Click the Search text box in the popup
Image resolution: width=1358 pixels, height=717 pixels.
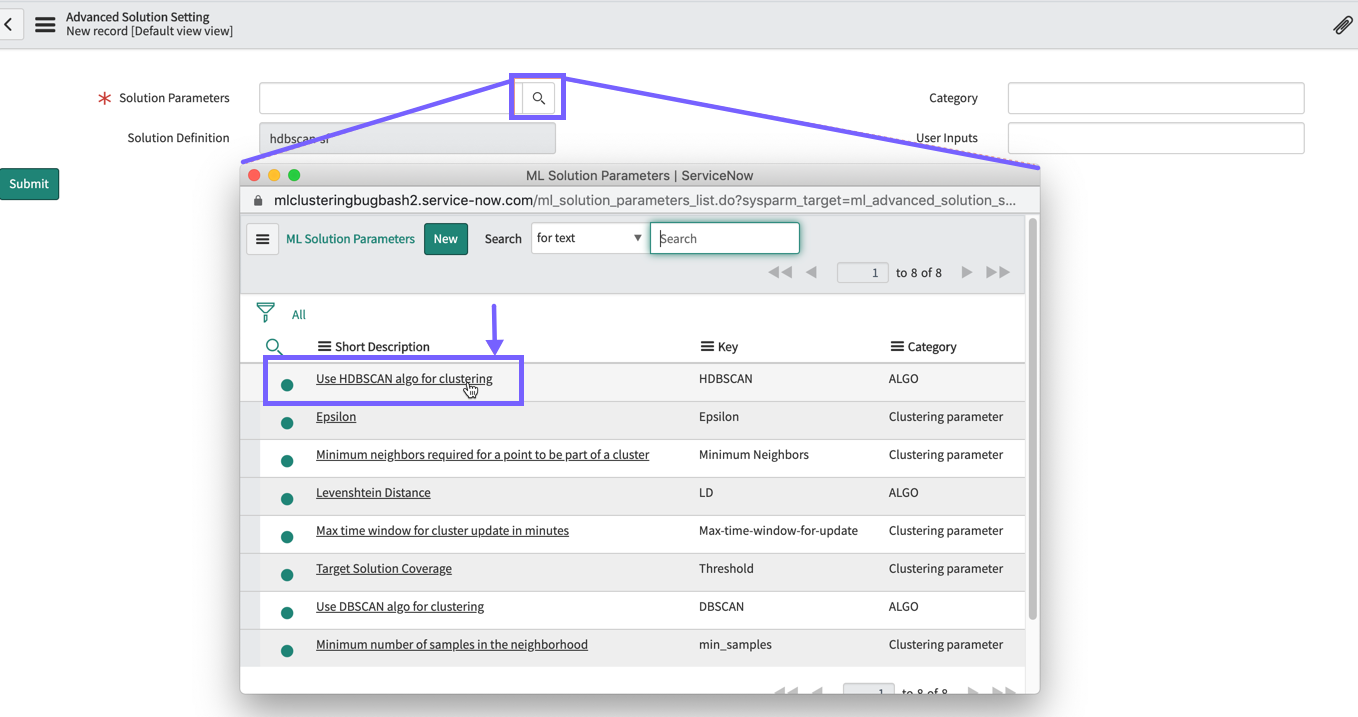coord(725,238)
